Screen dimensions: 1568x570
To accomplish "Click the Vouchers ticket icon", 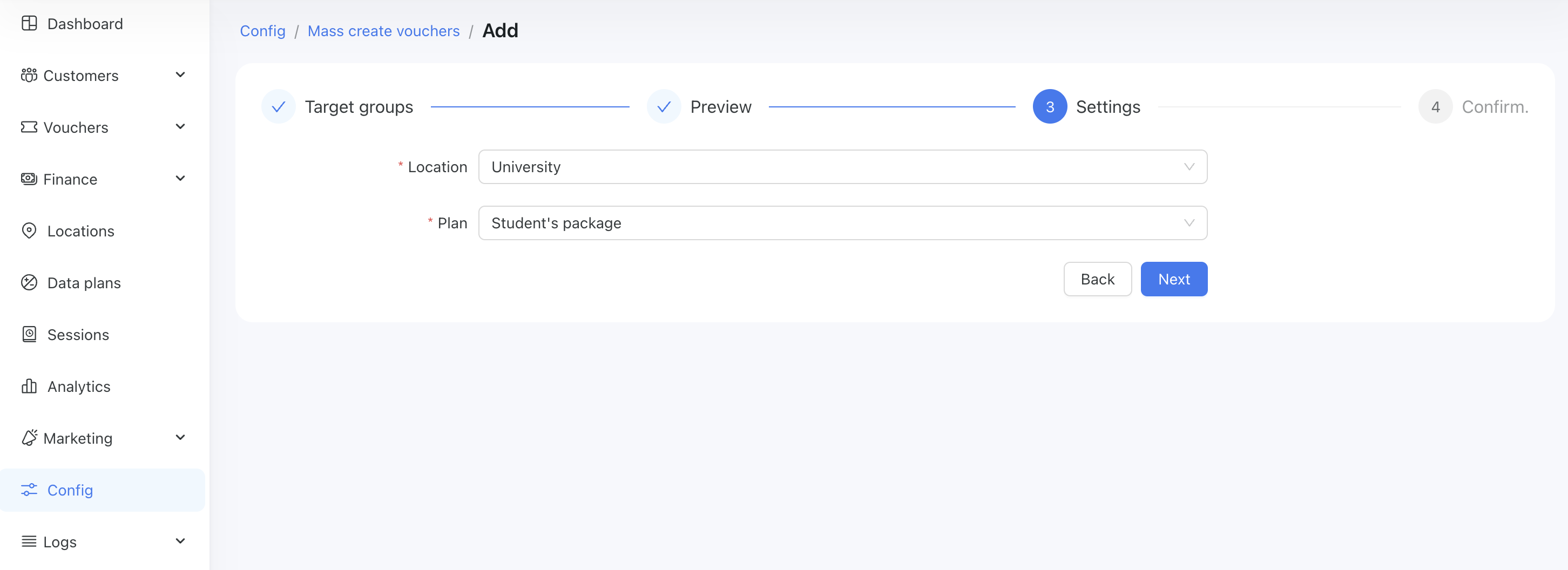I will 29,127.
